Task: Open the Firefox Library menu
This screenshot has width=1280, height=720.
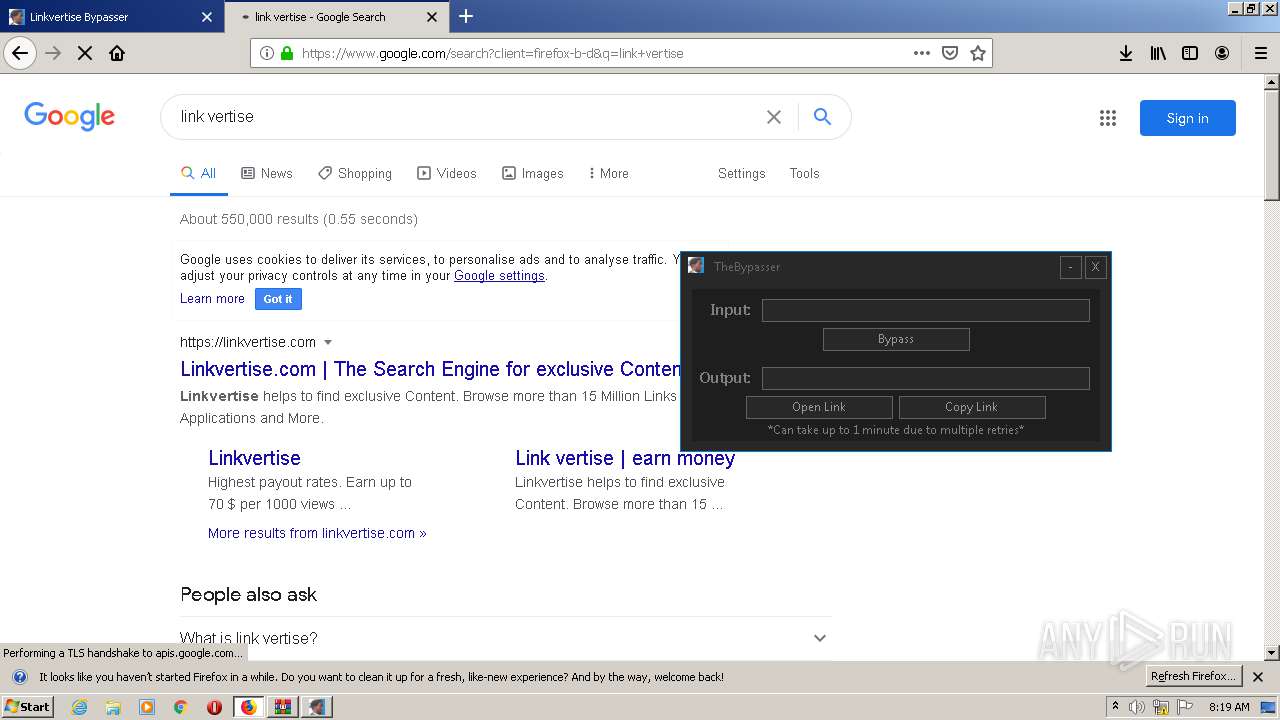Action: tap(1158, 53)
